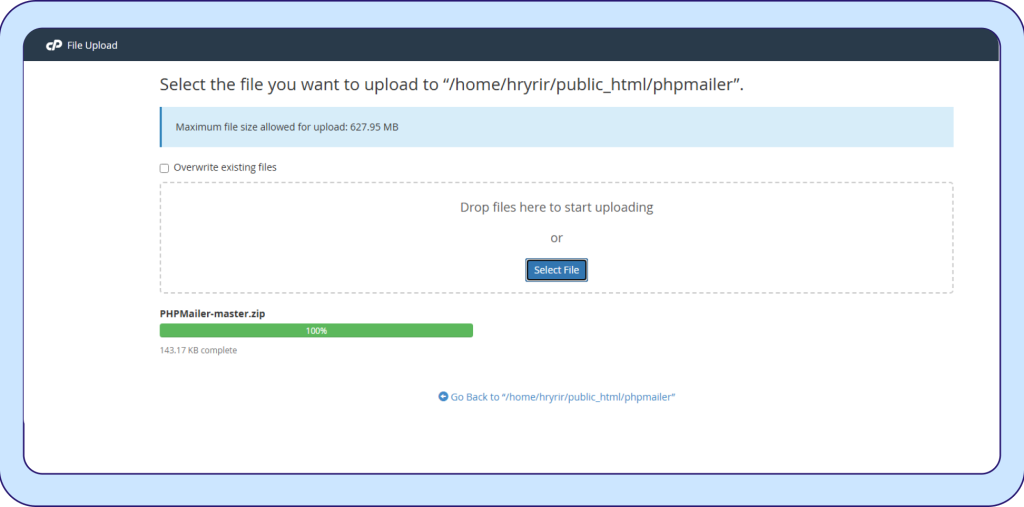Click the "143.17 KB complete" status text
The width and height of the screenshot is (1024, 507).
coord(198,350)
